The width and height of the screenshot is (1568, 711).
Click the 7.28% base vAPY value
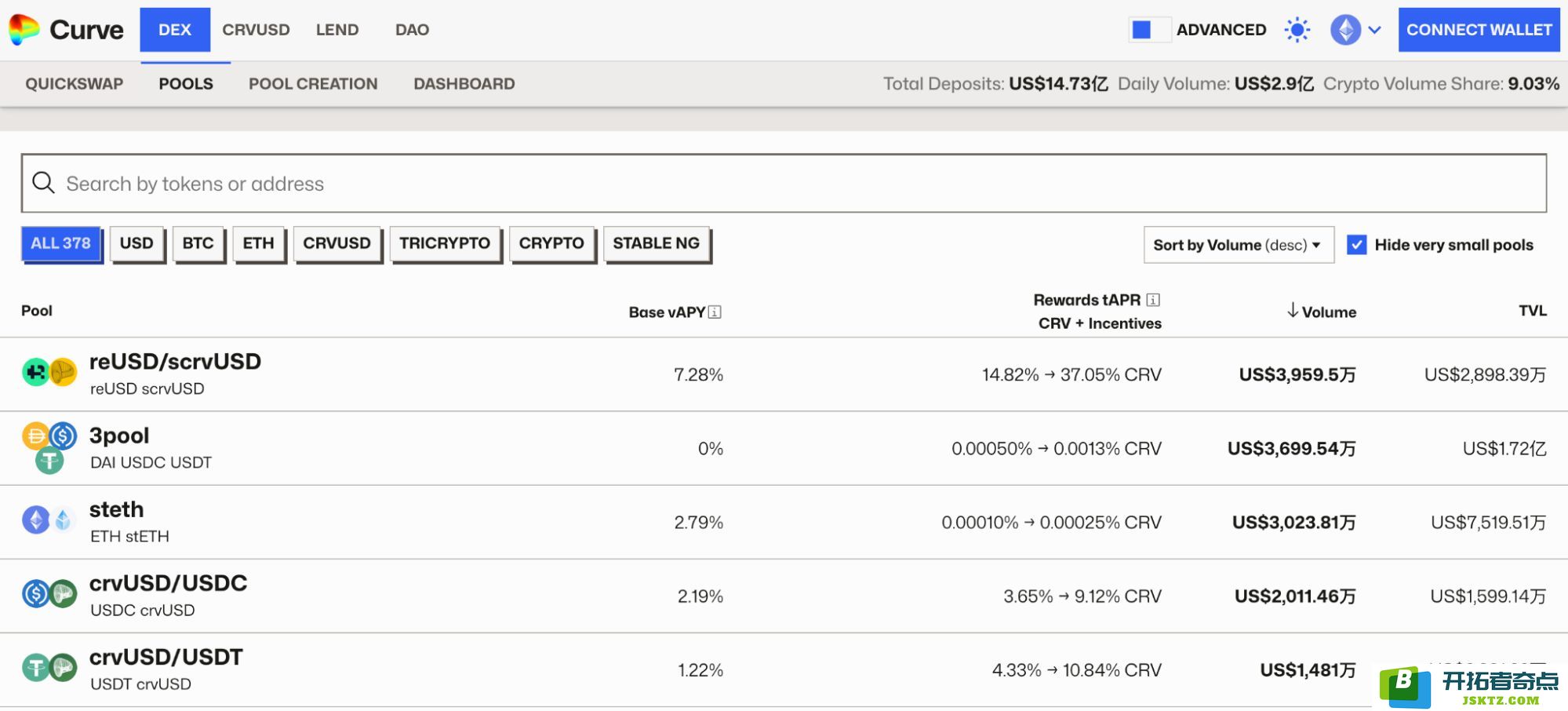point(698,374)
